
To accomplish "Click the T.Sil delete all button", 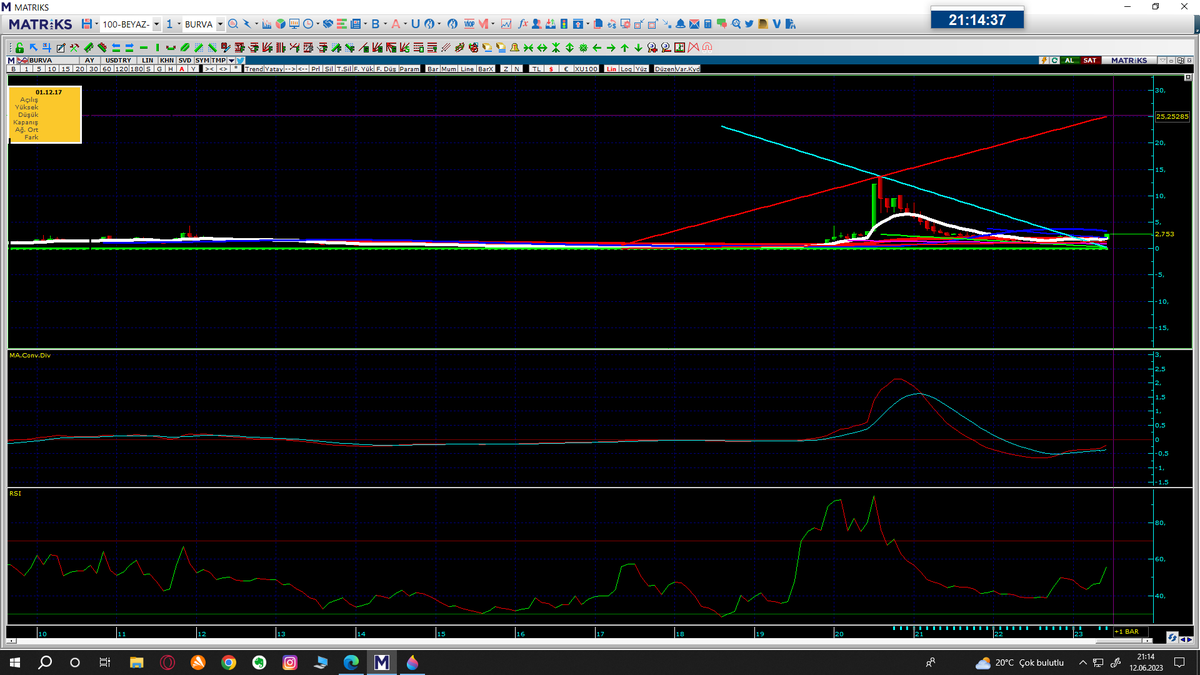I will pos(344,69).
